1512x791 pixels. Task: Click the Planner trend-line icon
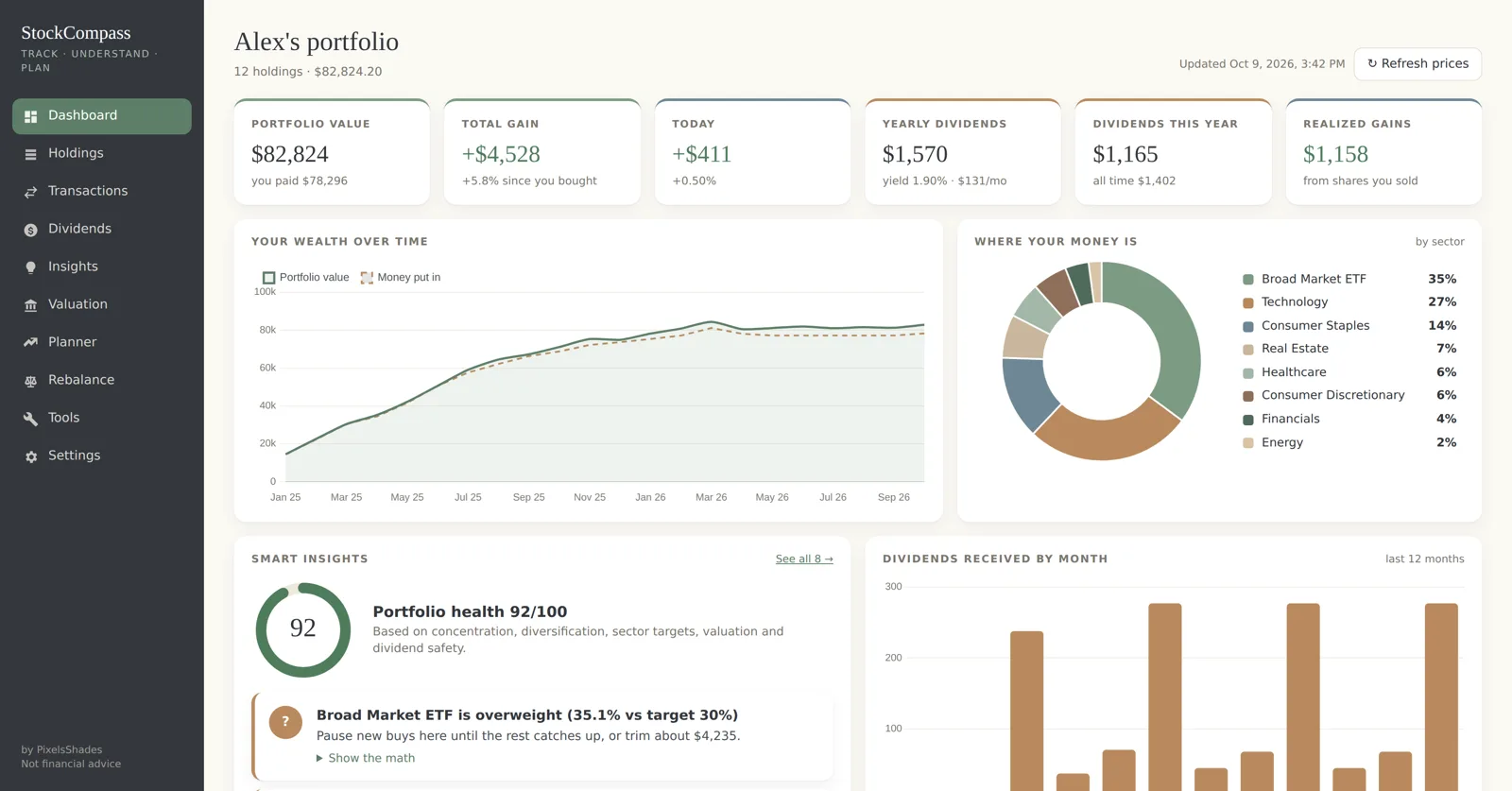coord(30,343)
